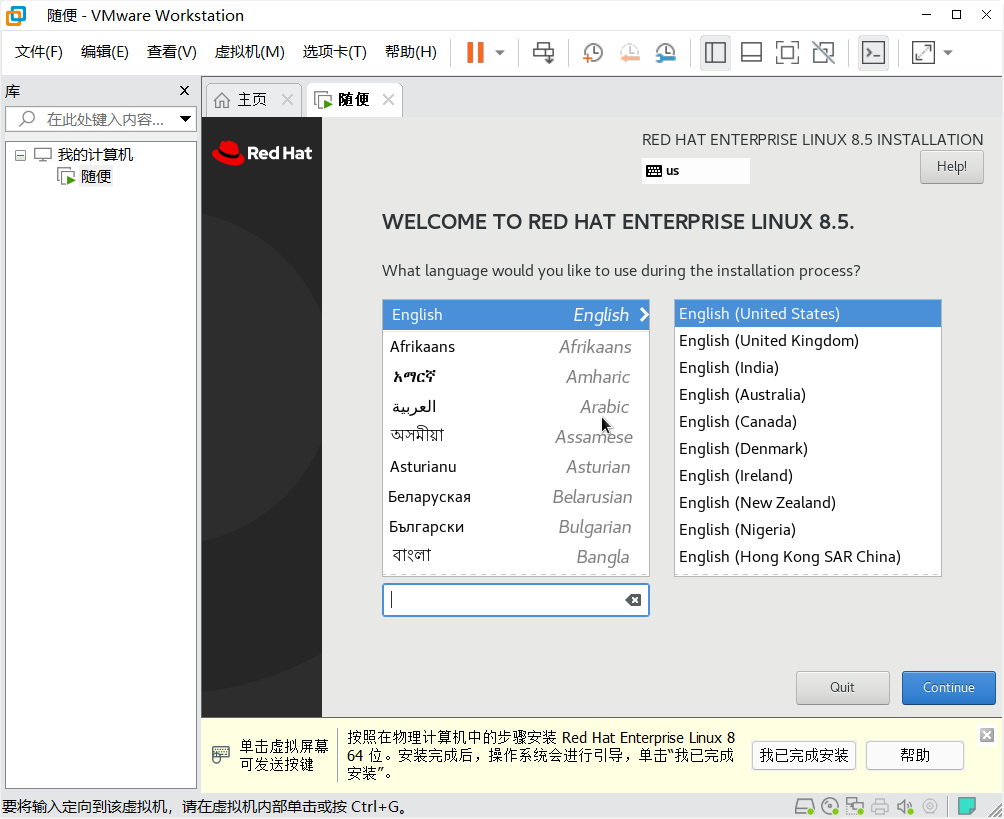
Task: Select English in the language list
Action: click(x=515, y=315)
